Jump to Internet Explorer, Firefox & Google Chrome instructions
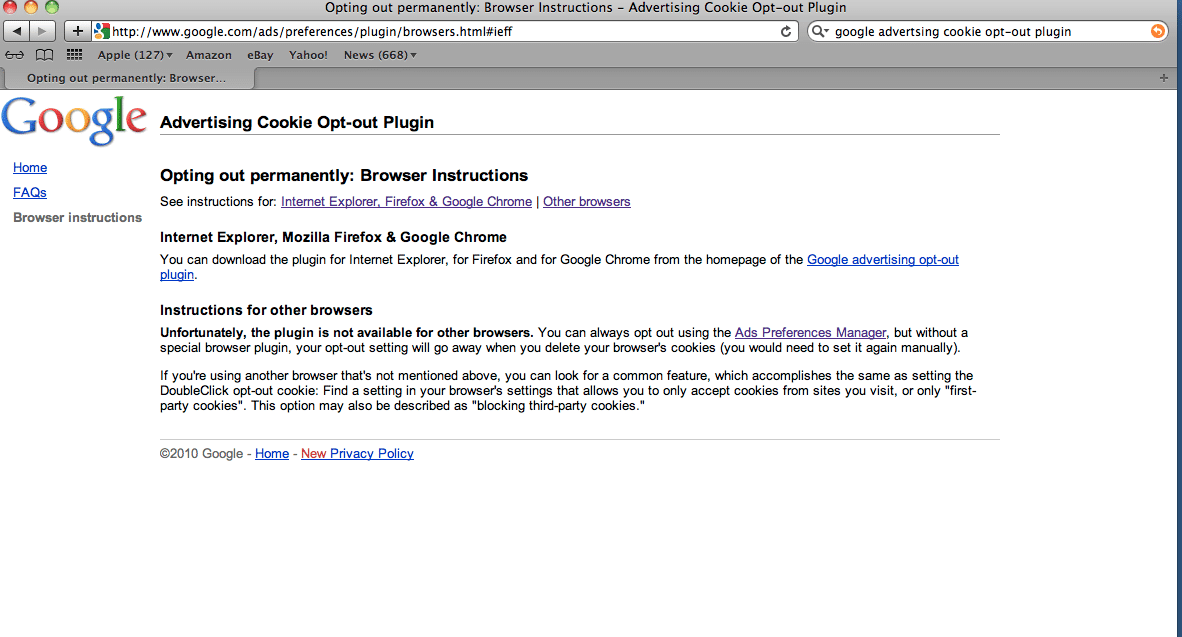The height and width of the screenshot is (637, 1182). click(406, 201)
